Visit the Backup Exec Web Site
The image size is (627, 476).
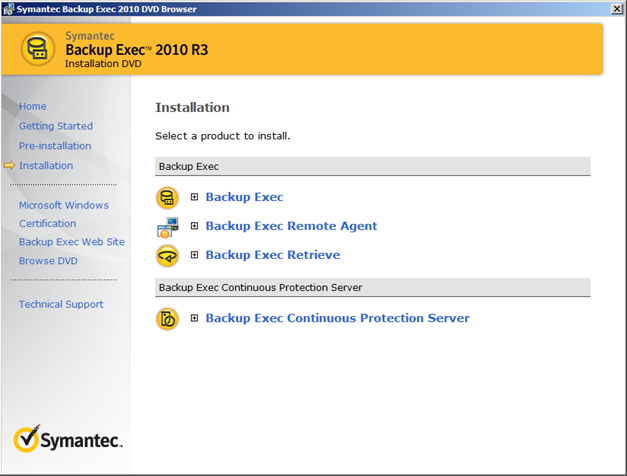tap(72, 242)
